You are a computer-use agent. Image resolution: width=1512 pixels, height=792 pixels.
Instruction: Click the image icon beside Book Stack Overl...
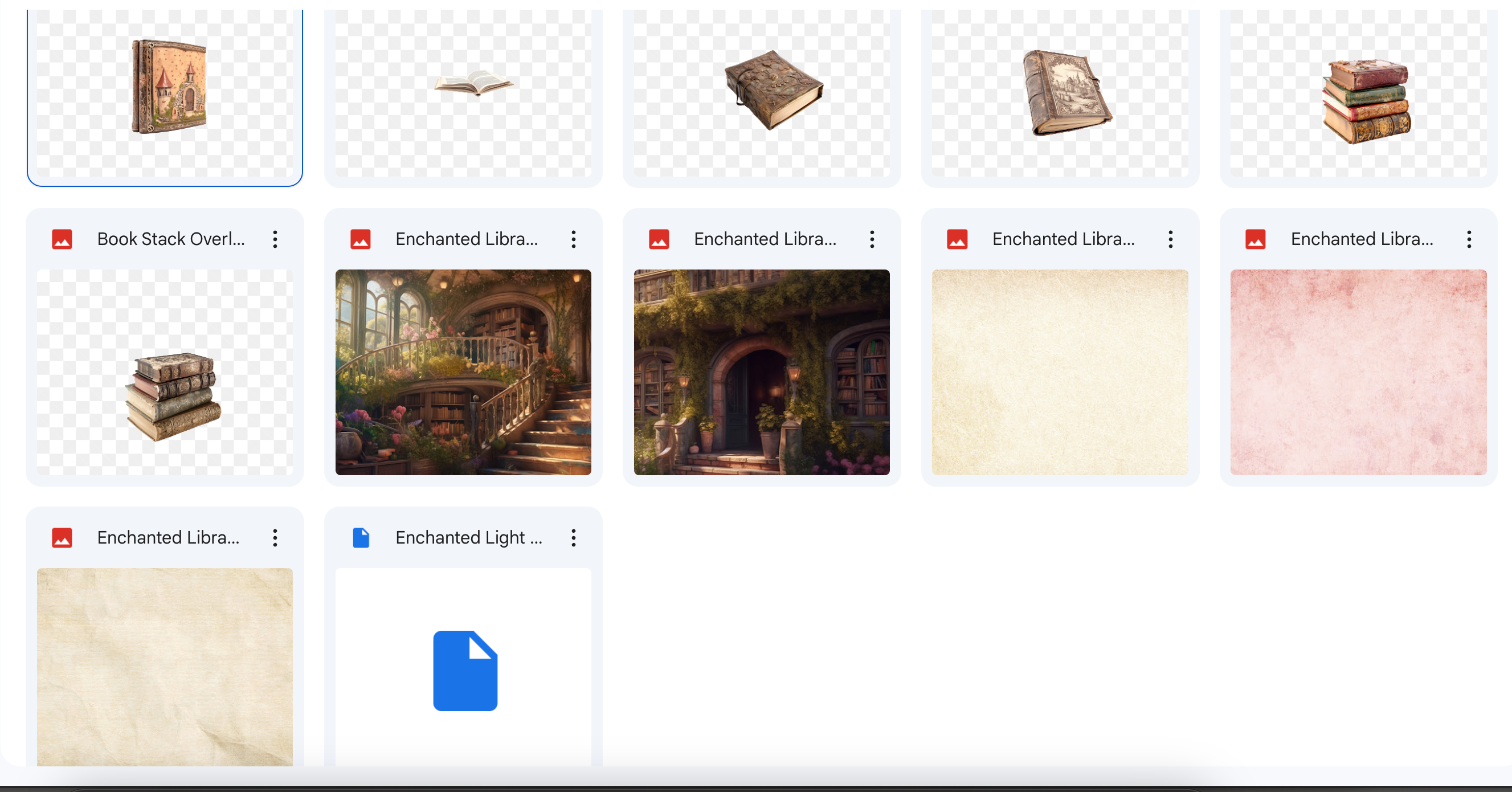coord(62,239)
